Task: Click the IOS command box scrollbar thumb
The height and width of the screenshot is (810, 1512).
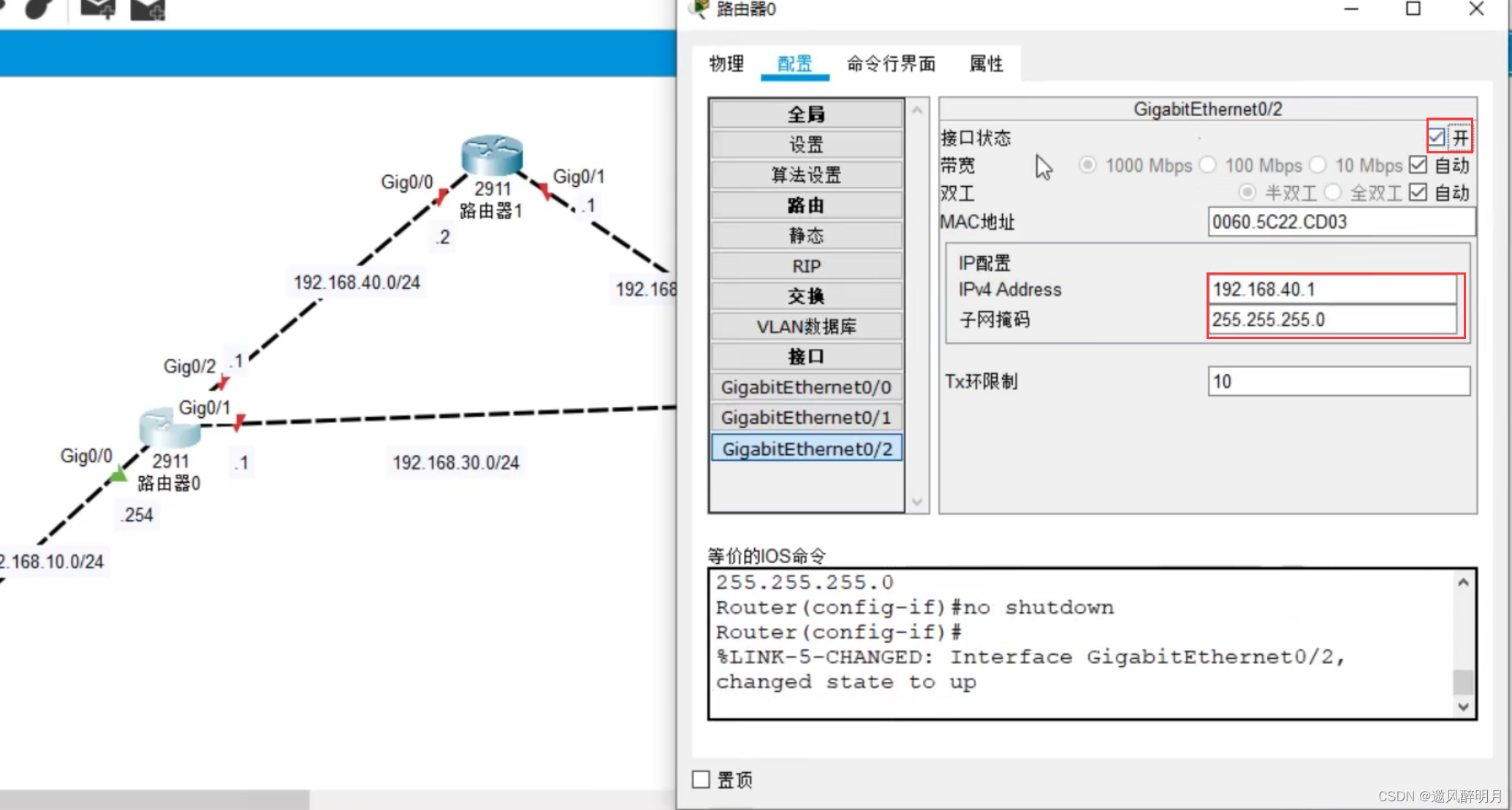Action: [1463, 681]
